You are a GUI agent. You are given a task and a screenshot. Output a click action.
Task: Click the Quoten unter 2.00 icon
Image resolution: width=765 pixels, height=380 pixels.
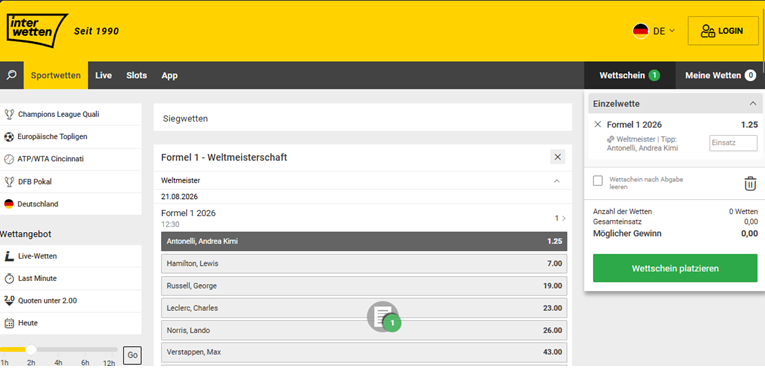(x=9, y=300)
